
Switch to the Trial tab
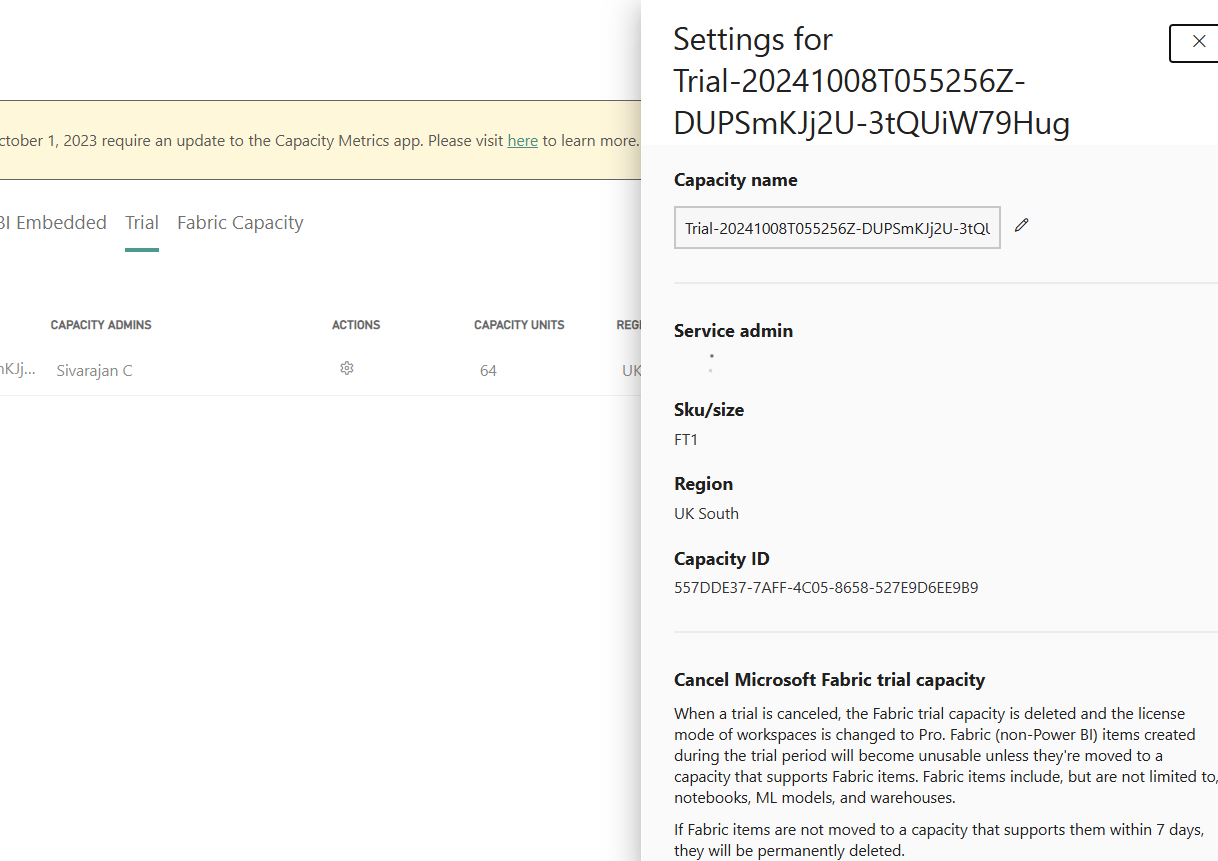142,223
